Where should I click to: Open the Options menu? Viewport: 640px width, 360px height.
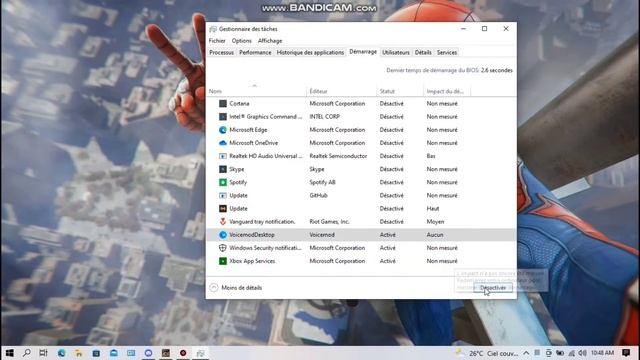[x=242, y=41]
